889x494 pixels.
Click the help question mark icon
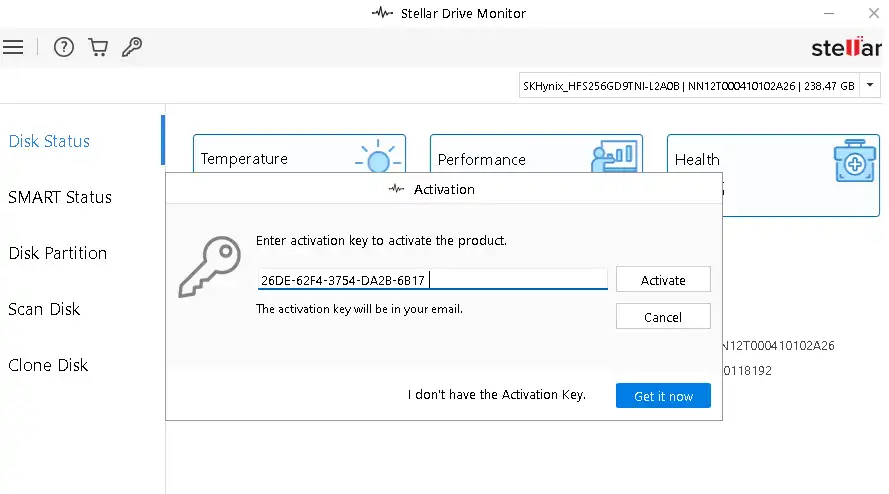(x=64, y=47)
